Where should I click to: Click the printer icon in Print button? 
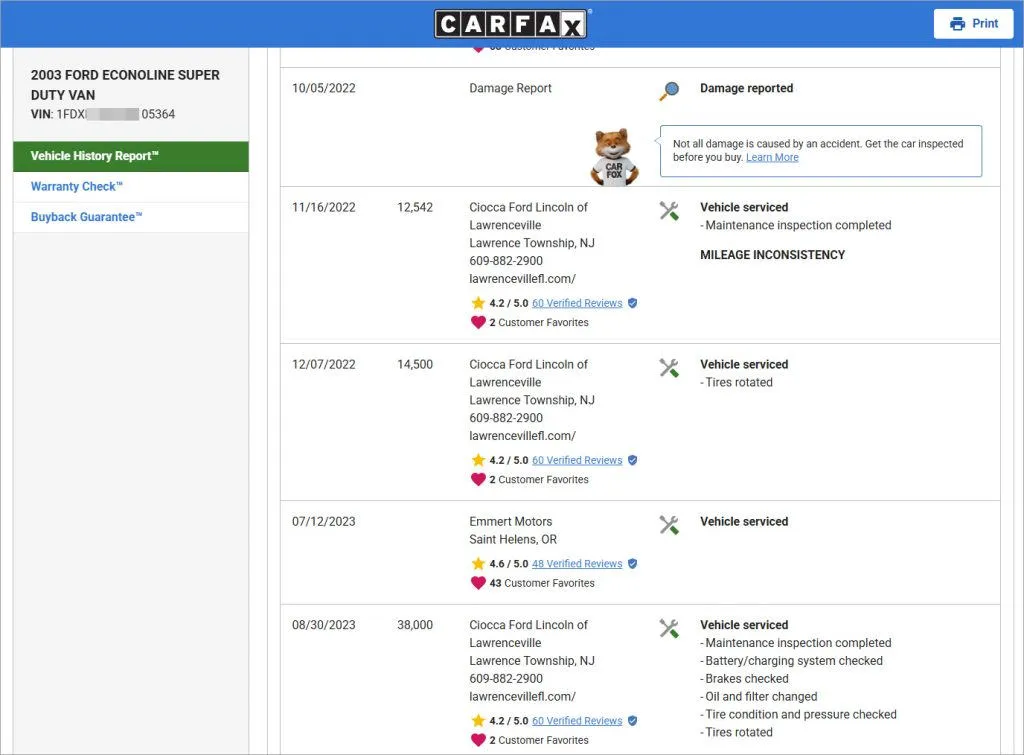coord(957,24)
